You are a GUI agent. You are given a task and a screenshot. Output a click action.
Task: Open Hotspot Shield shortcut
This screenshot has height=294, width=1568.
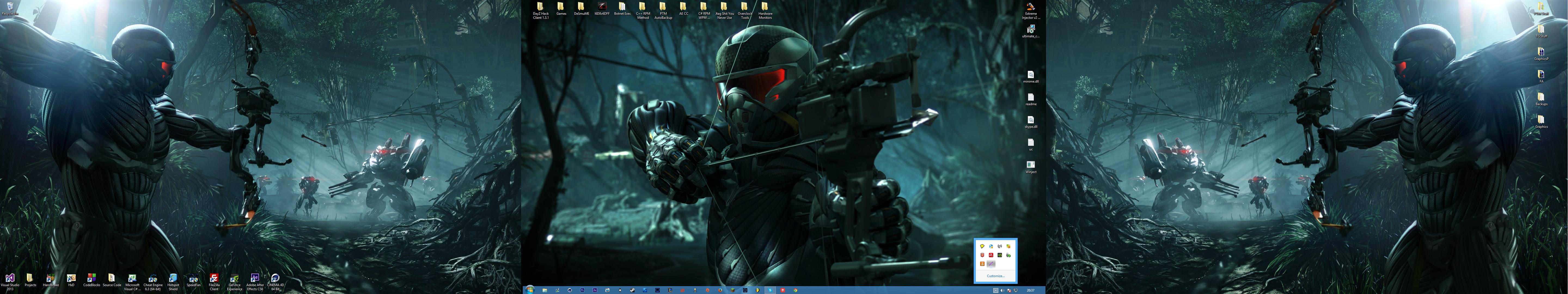click(x=173, y=282)
